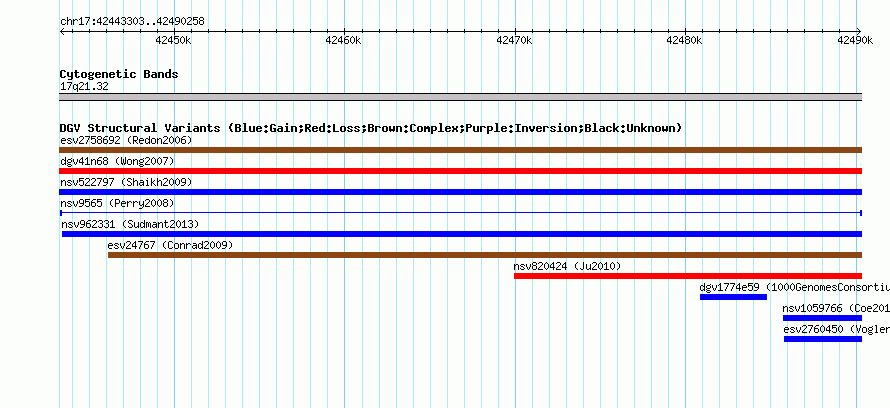Select the brown esv2758692 complex variant bar
The image size is (890, 408).
click(x=460, y=150)
